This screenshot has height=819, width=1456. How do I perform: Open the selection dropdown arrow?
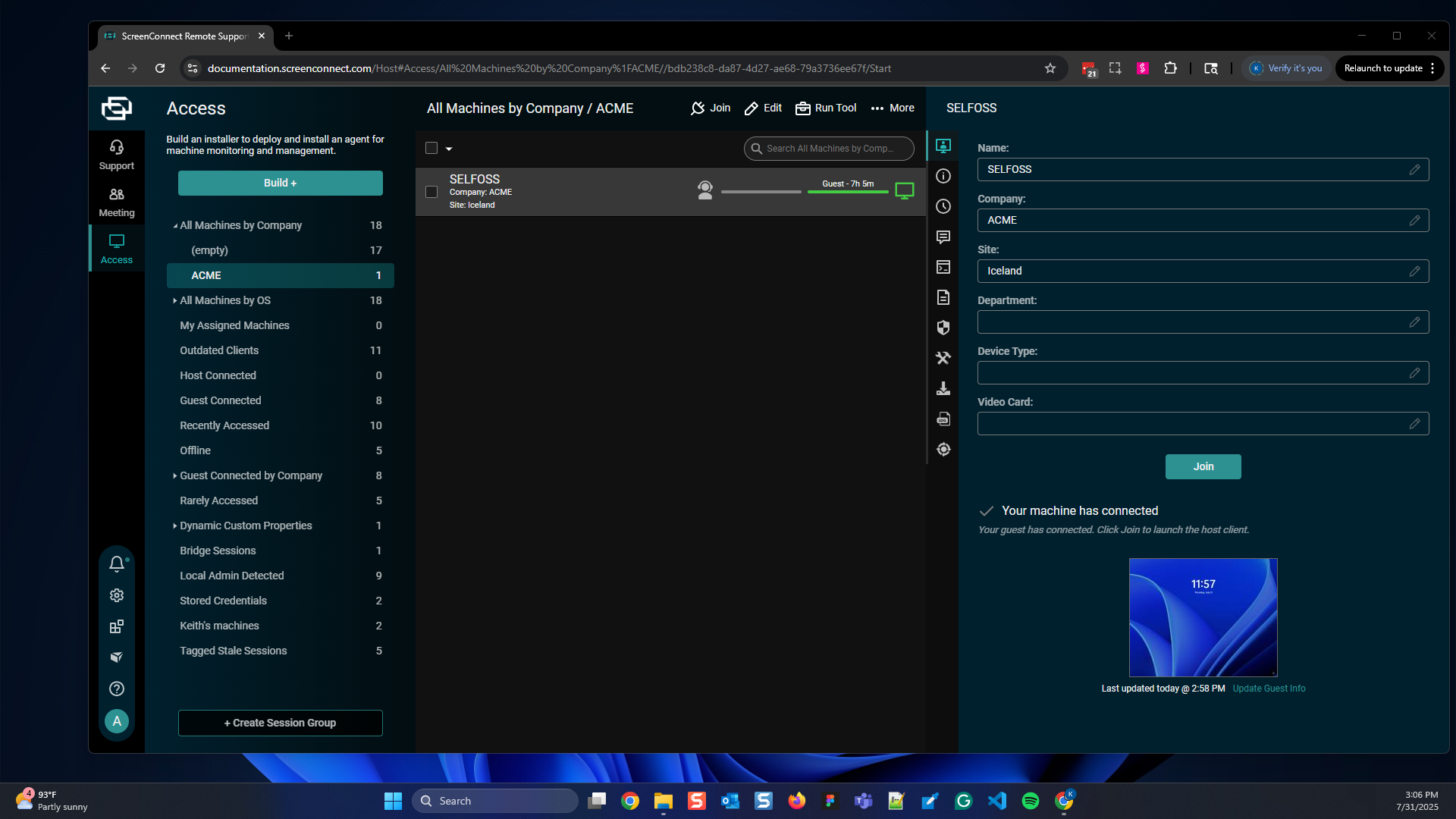pyautogui.click(x=449, y=149)
